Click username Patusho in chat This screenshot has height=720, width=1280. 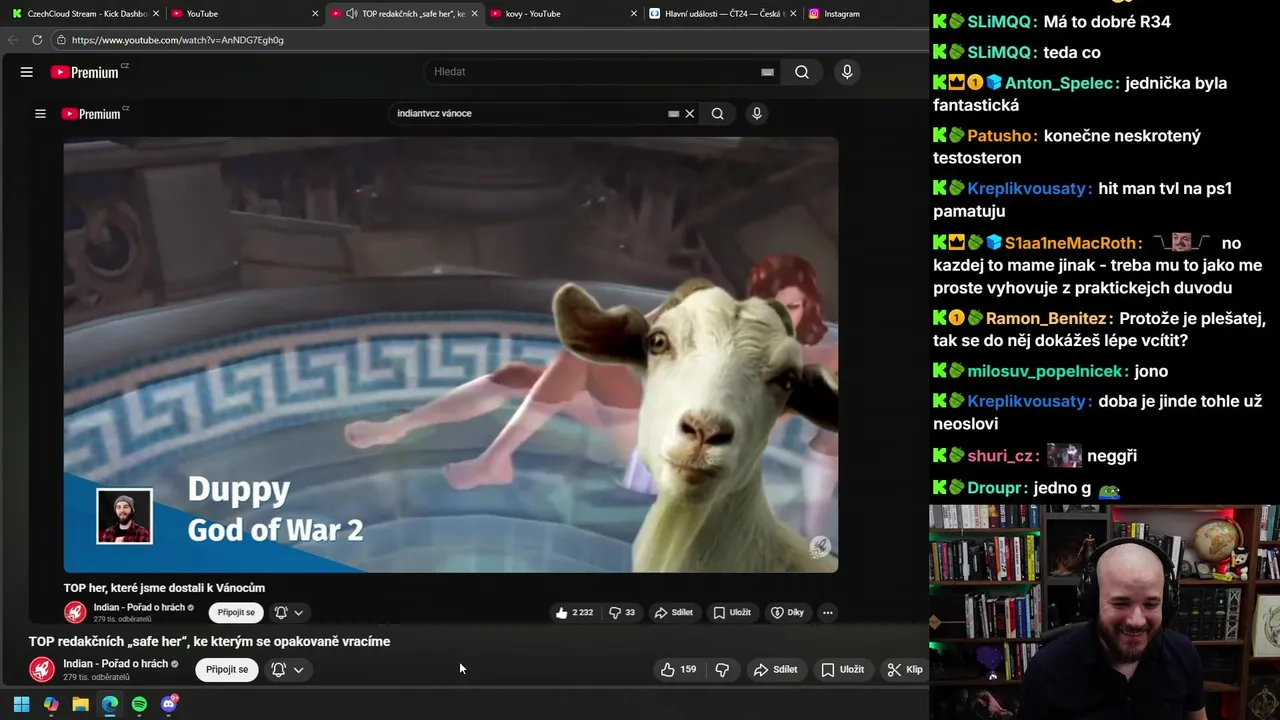(x=998, y=136)
